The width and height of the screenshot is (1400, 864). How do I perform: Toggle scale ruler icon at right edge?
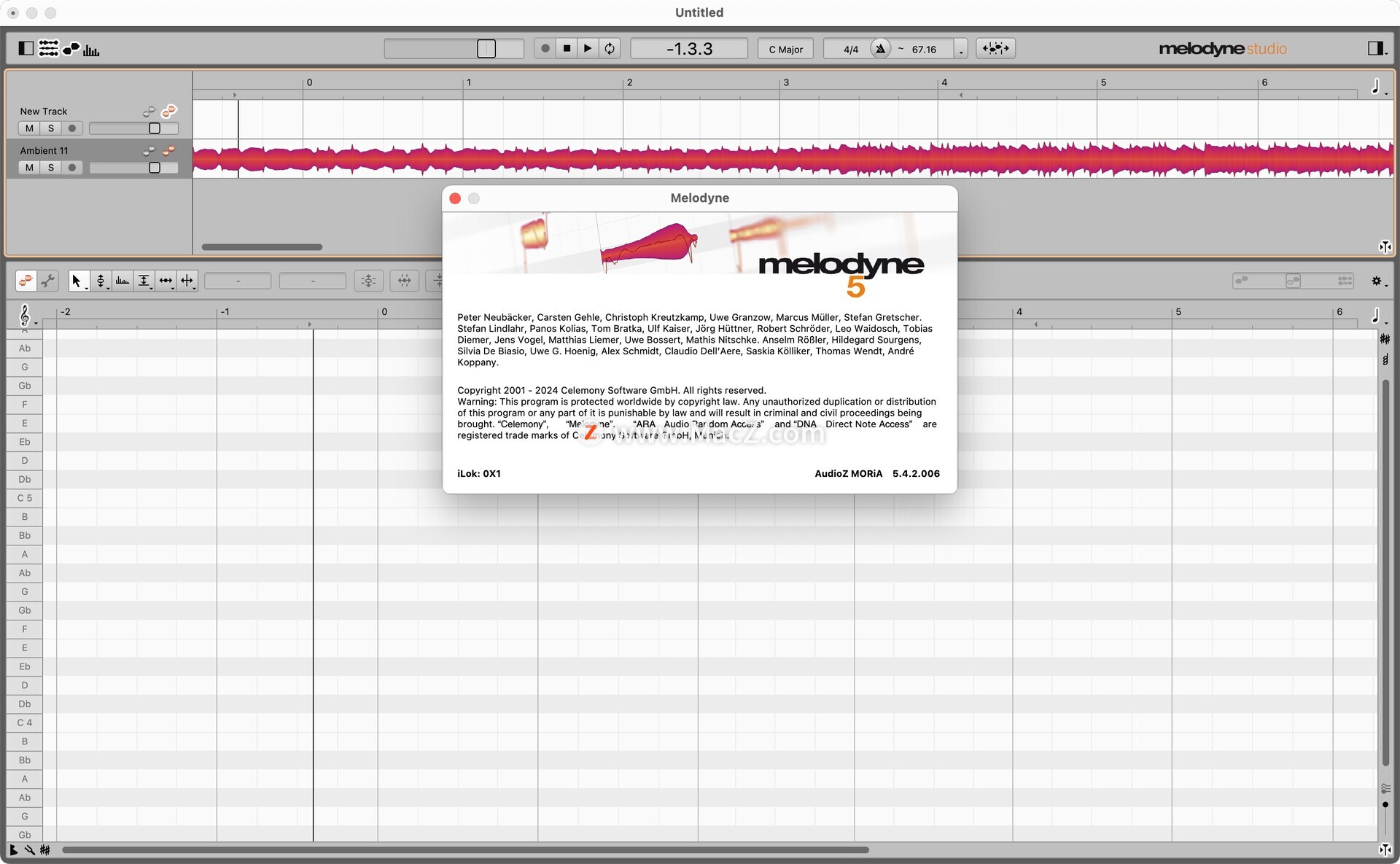pyautogui.click(x=1385, y=339)
